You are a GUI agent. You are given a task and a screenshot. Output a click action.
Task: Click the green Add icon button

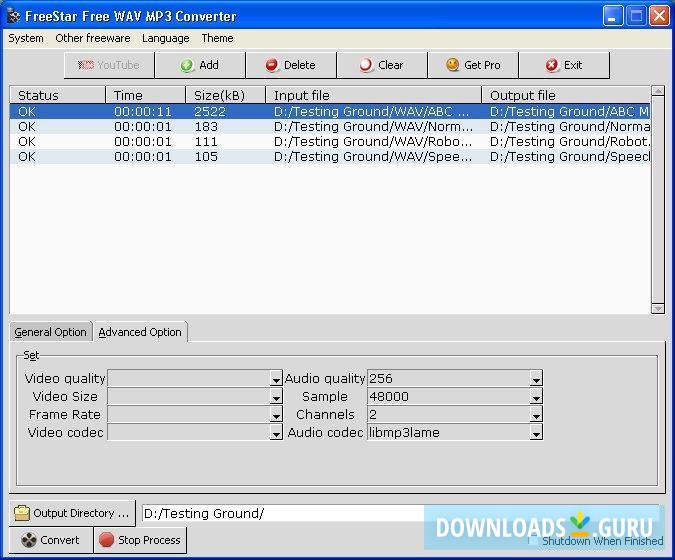click(200, 65)
